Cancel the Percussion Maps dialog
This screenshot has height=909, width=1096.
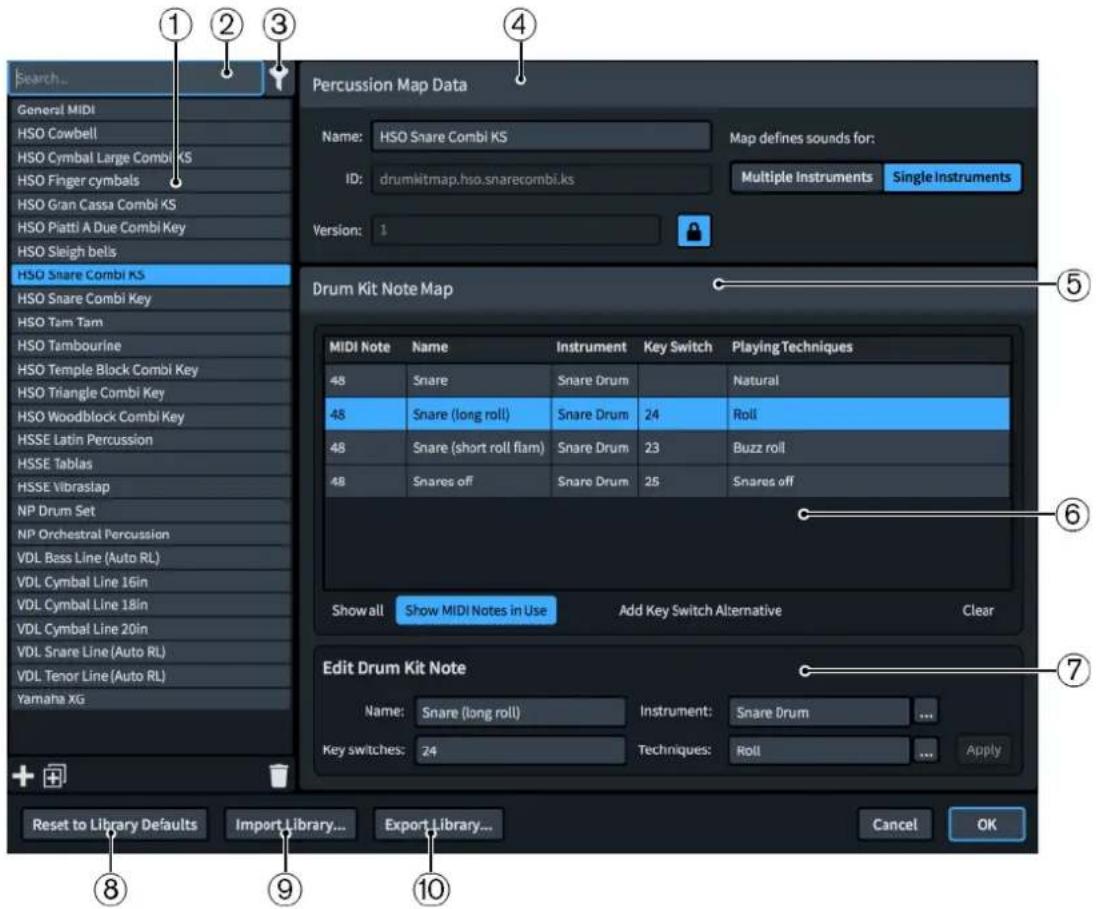click(x=895, y=824)
